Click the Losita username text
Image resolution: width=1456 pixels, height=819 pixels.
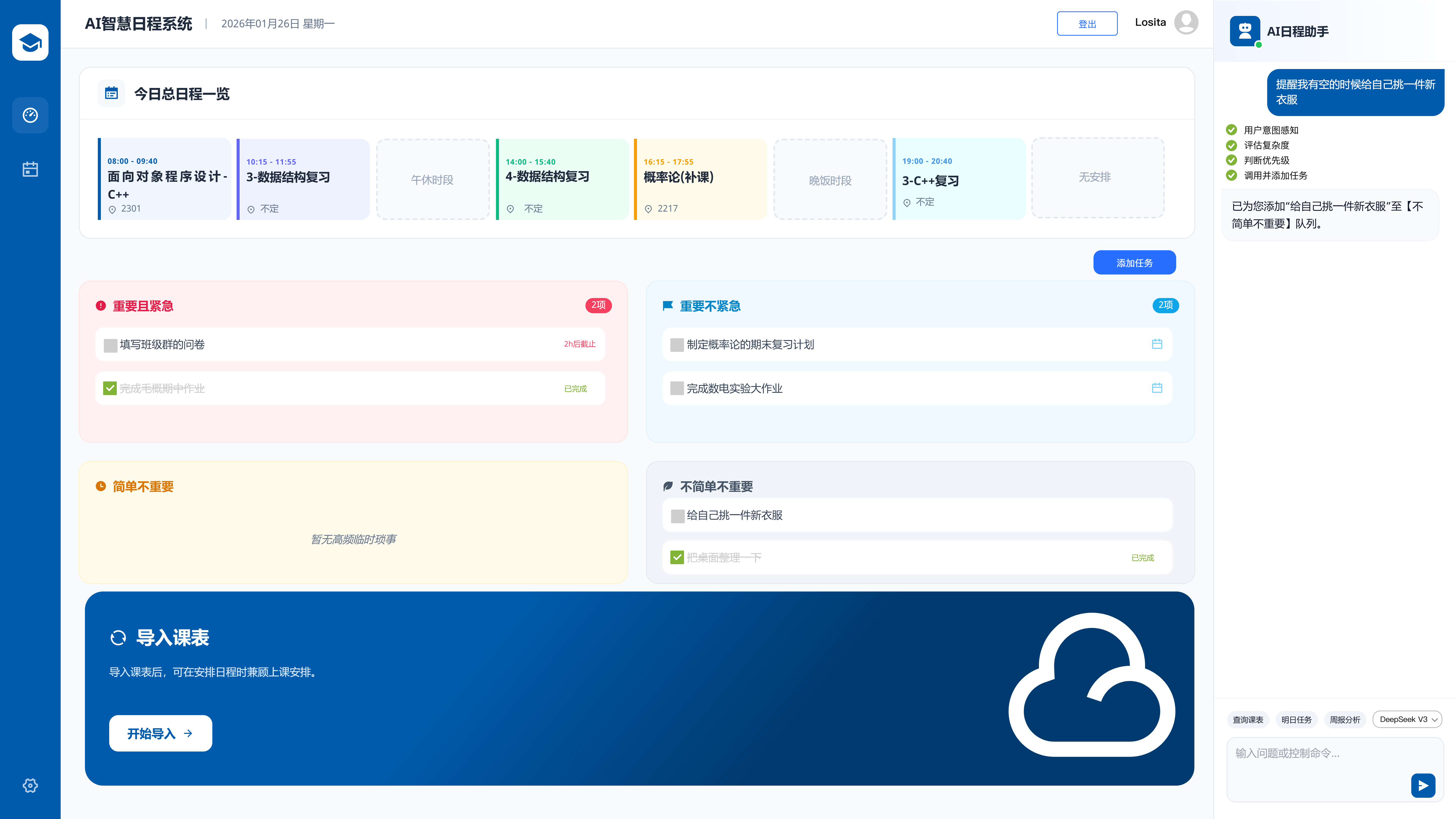click(x=1150, y=22)
